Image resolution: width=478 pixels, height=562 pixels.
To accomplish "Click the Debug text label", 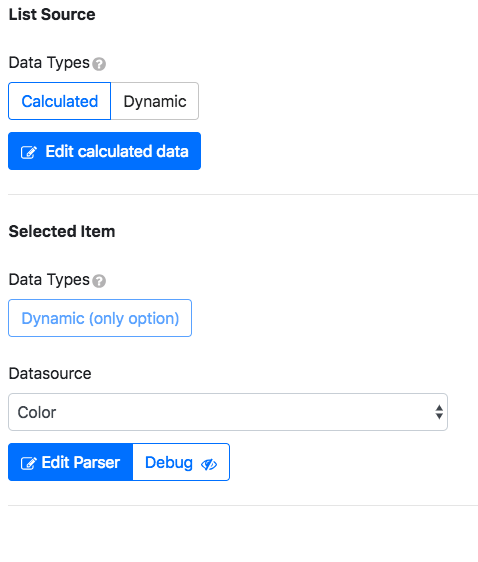I will pyautogui.click(x=169, y=463).
